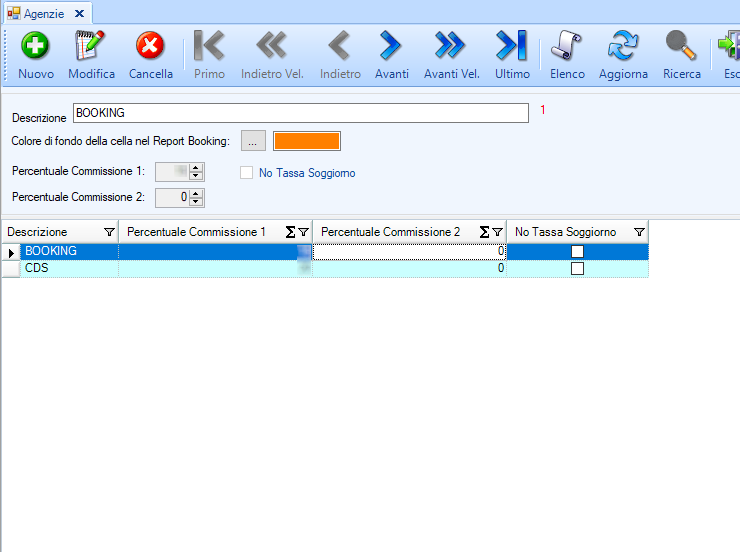Jump to last record with Ultimo

click(x=512, y=46)
